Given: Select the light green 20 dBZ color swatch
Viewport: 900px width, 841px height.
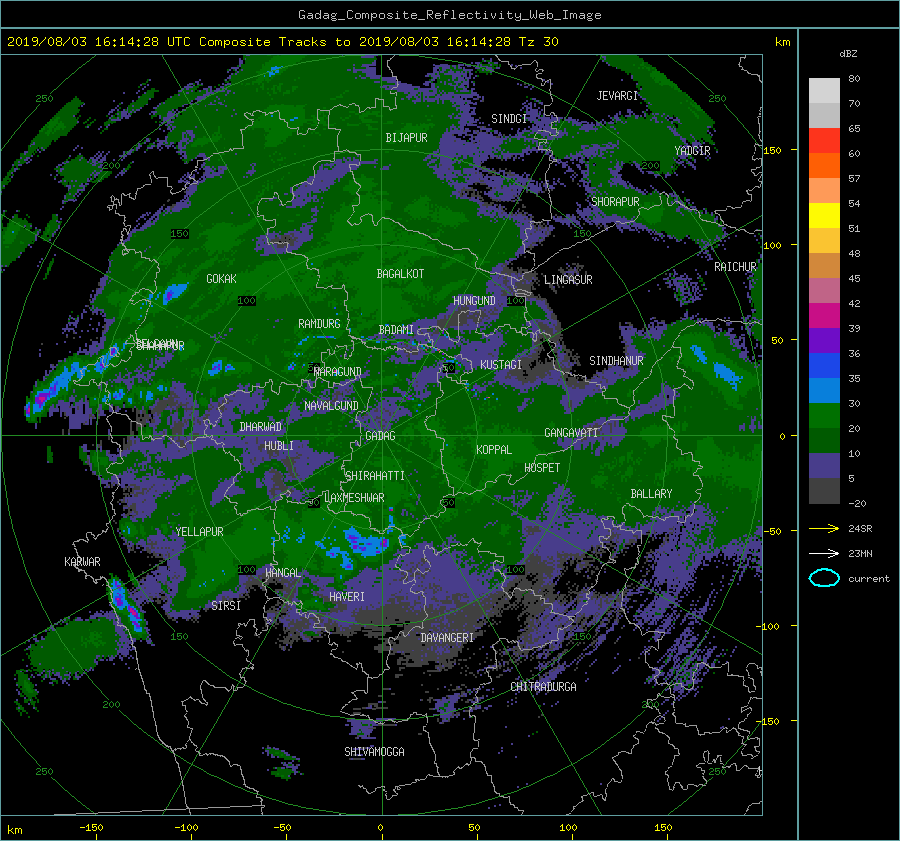Looking at the screenshot, I should (824, 416).
